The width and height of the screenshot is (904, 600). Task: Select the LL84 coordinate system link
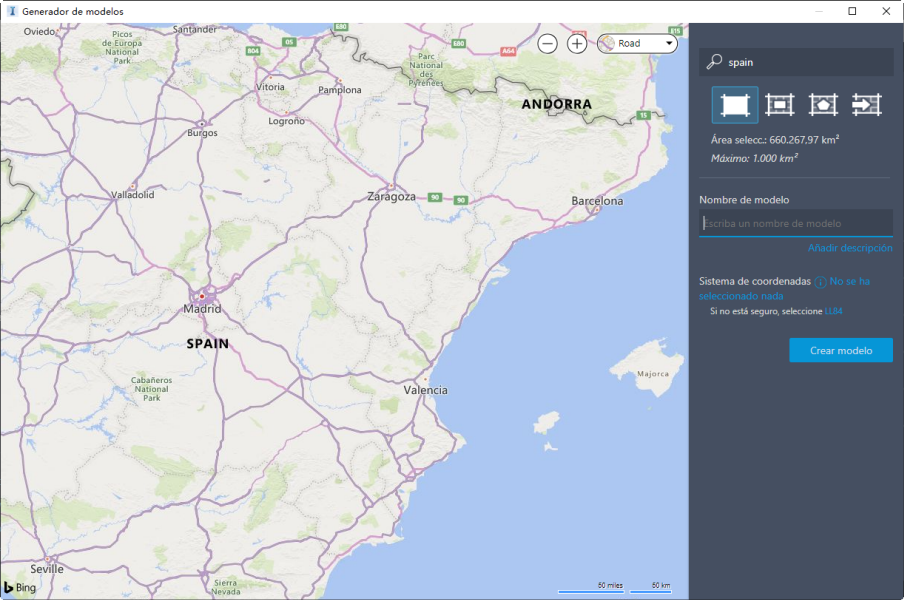[x=833, y=311]
